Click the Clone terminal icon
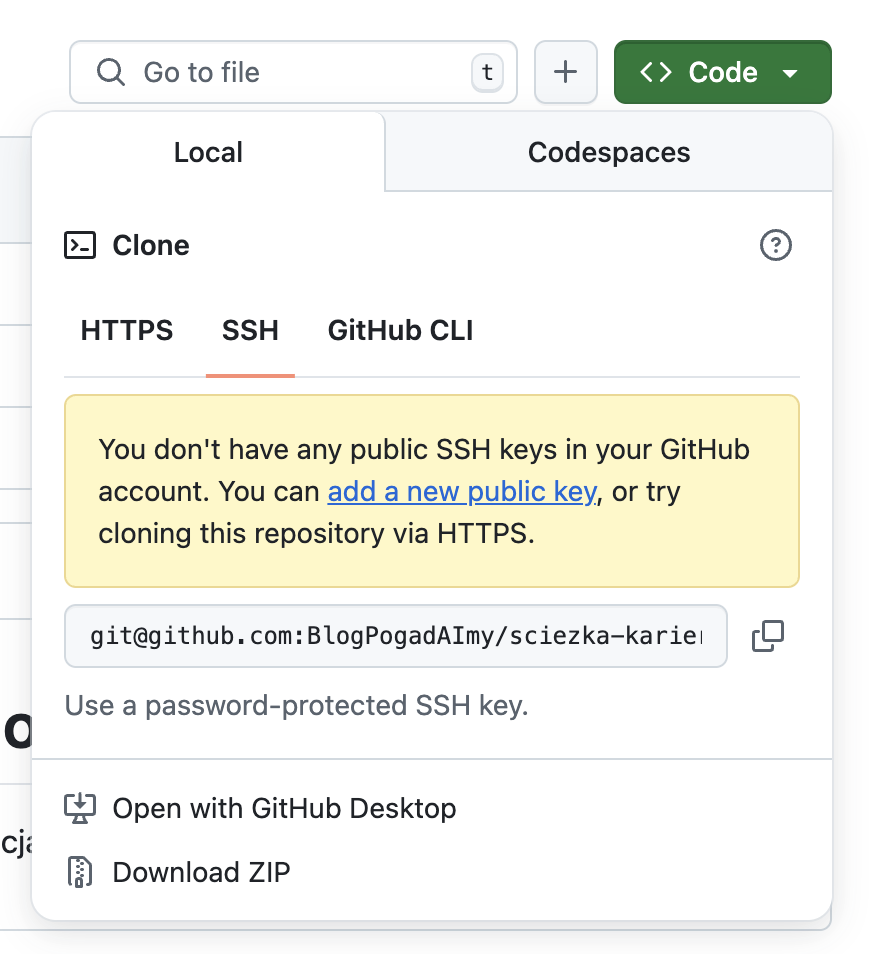Viewport: 876px width, 954px height. point(82,245)
